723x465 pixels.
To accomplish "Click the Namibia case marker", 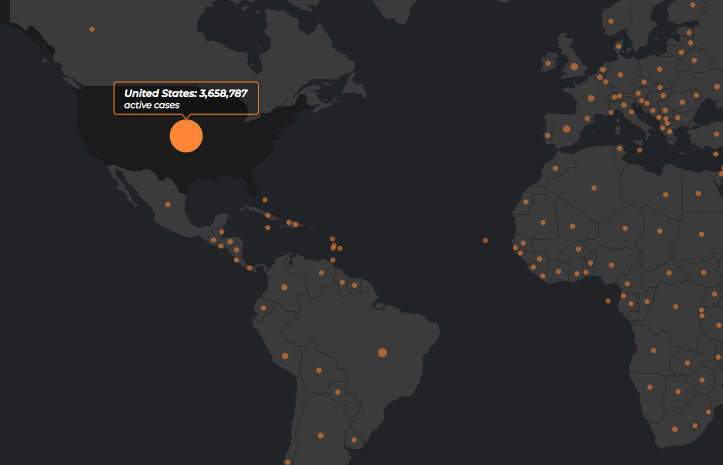I will click(x=650, y=388).
